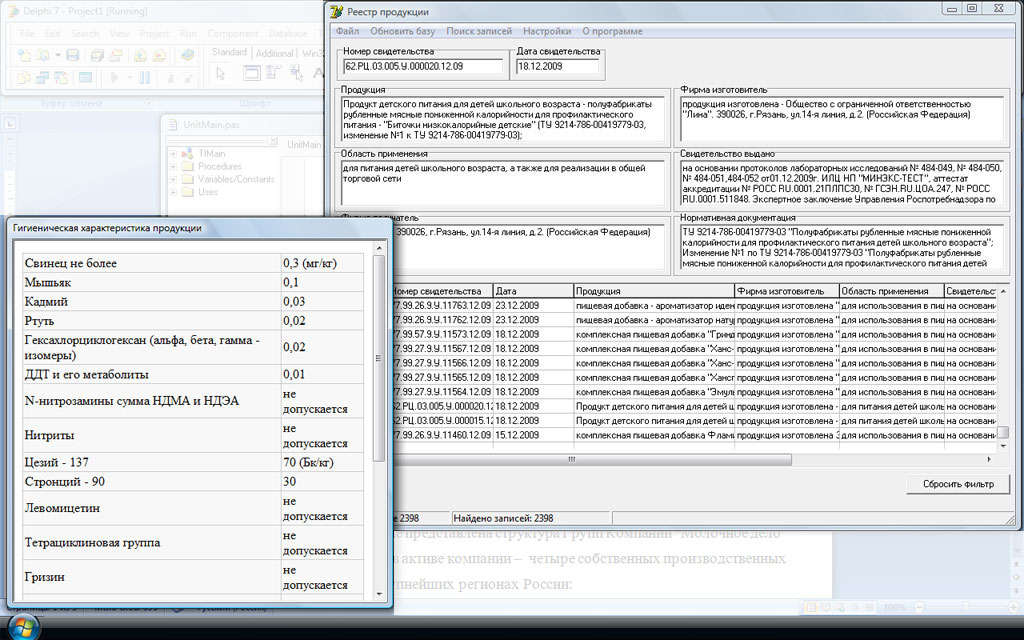1024x640 pixels.
Task: Click the Номер свидетельства input field
Action: [x=423, y=67]
